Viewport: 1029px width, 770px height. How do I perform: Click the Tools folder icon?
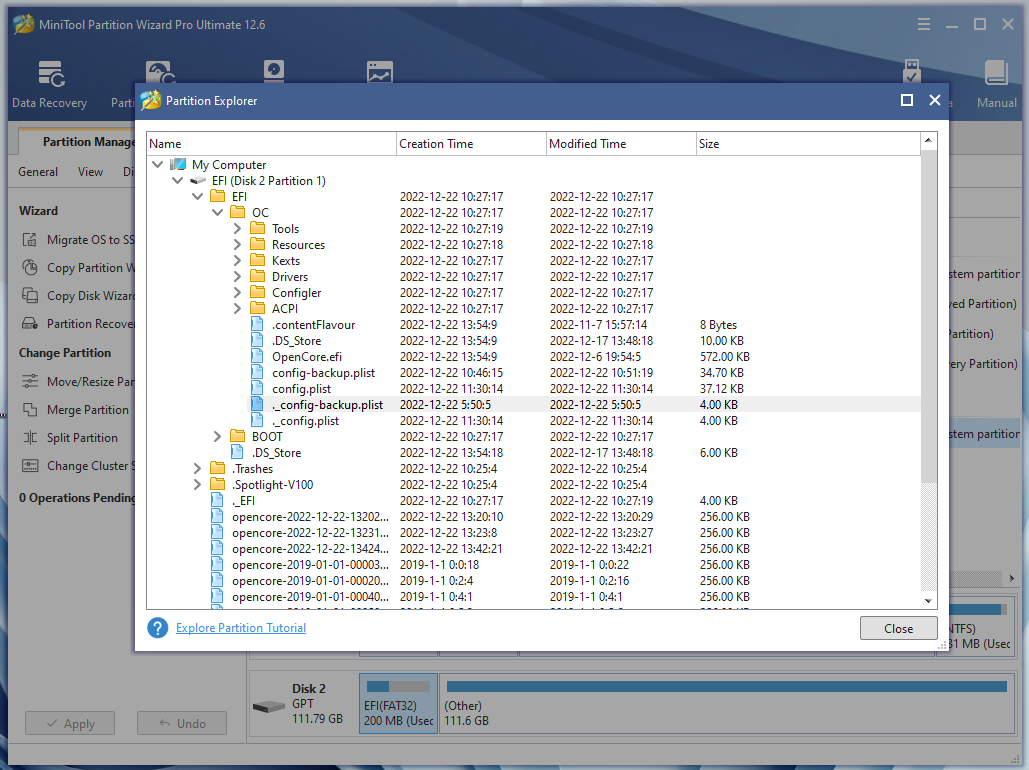click(258, 228)
